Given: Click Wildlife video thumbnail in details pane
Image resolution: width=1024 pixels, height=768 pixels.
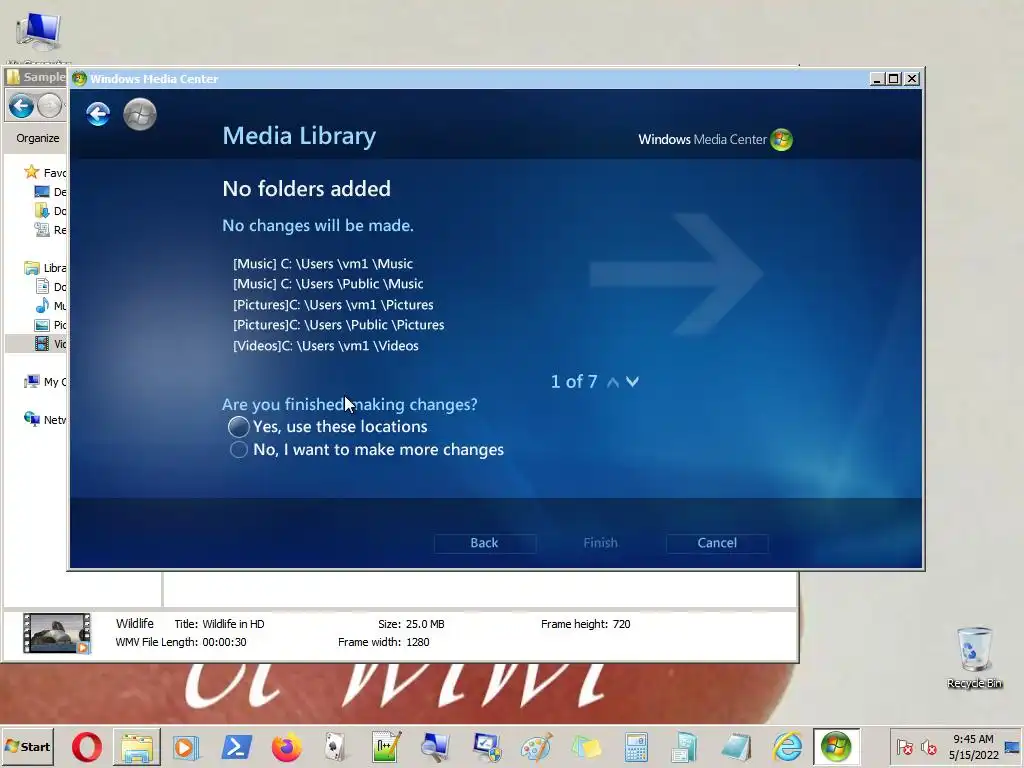Looking at the screenshot, I should point(57,633).
